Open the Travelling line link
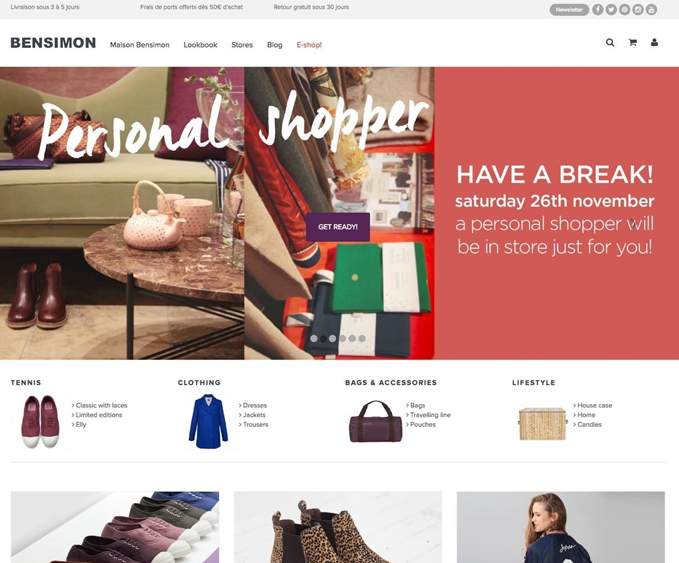The width and height of the screenshot is (679, 563). pos(428,415)
